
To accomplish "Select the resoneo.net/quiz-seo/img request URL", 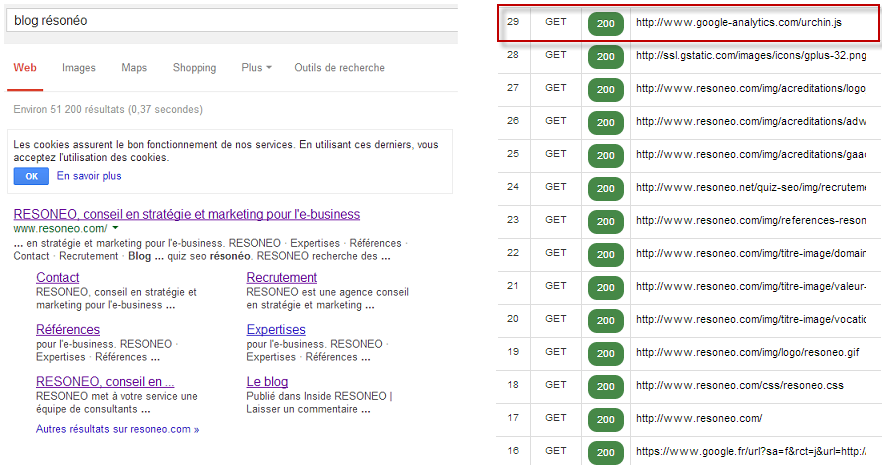I will pos(751,187).
